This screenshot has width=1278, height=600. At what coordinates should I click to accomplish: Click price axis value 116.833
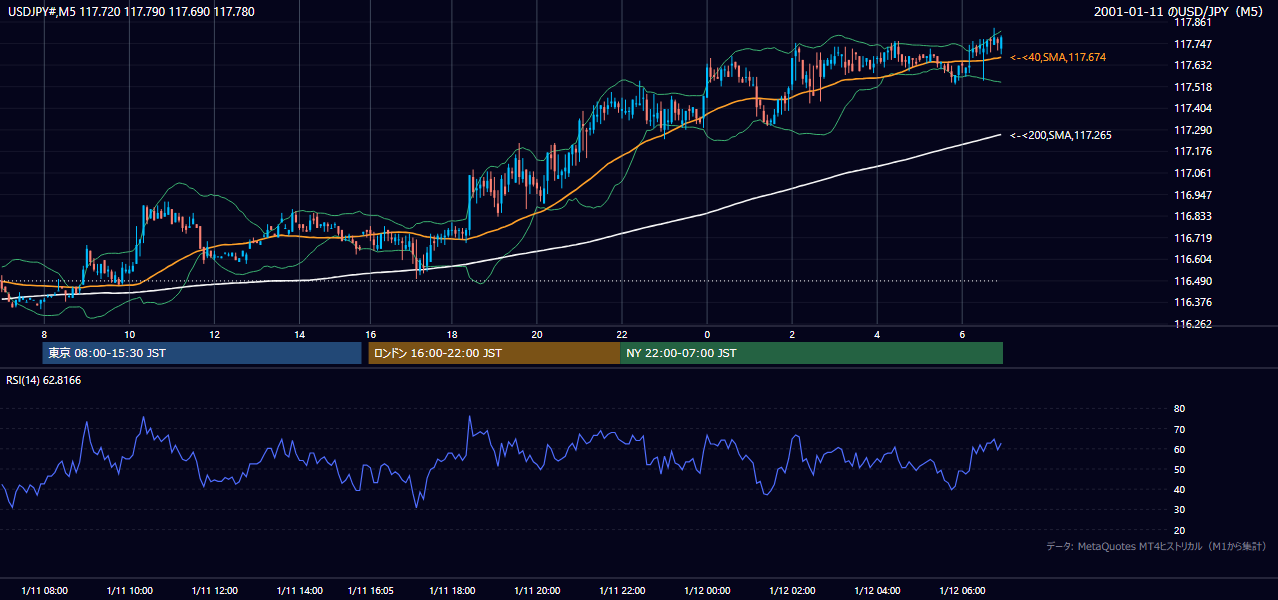[x=1193, y=216]
